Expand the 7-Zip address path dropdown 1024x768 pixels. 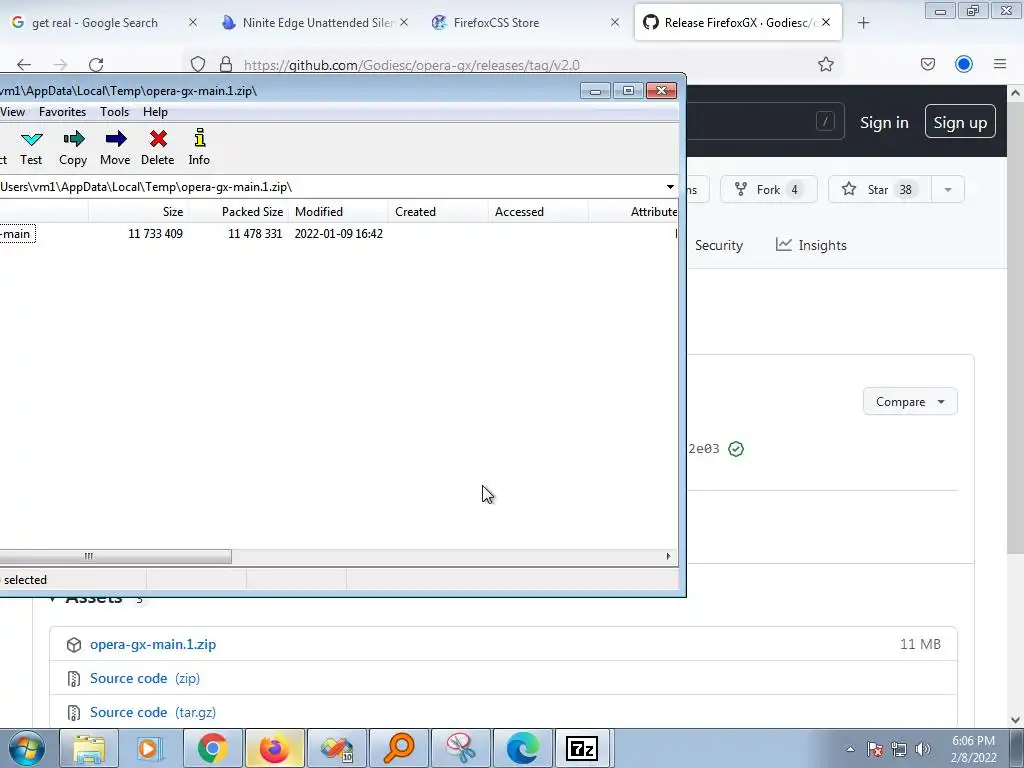point(670,187)
